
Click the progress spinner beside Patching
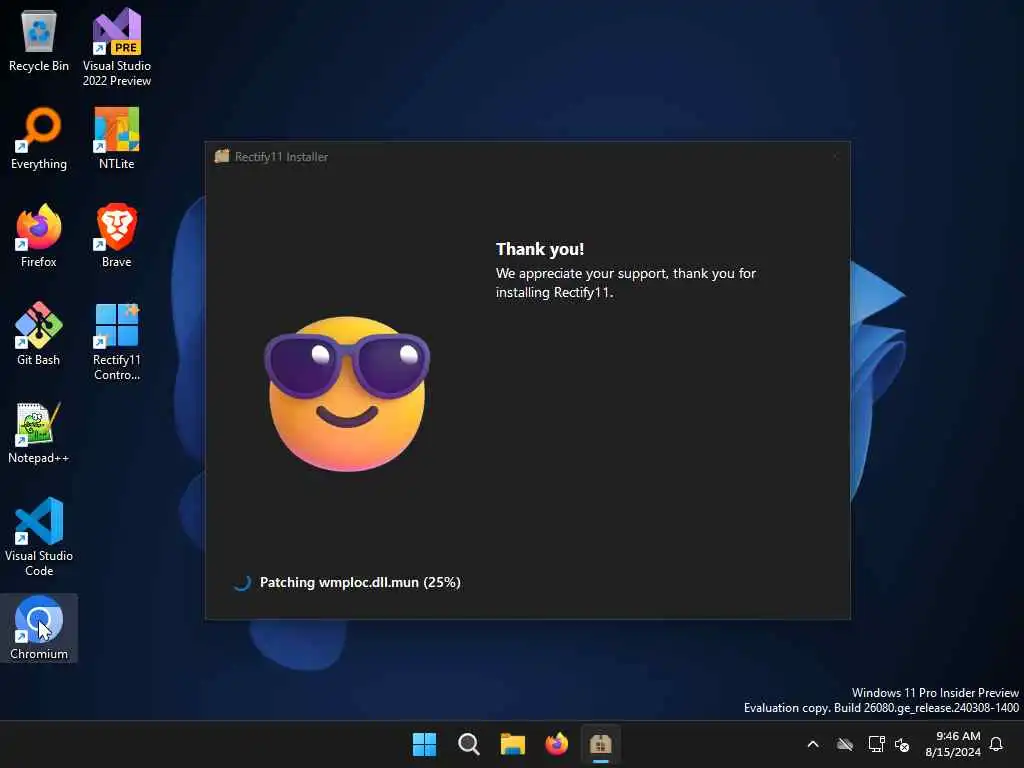point(242,583)
